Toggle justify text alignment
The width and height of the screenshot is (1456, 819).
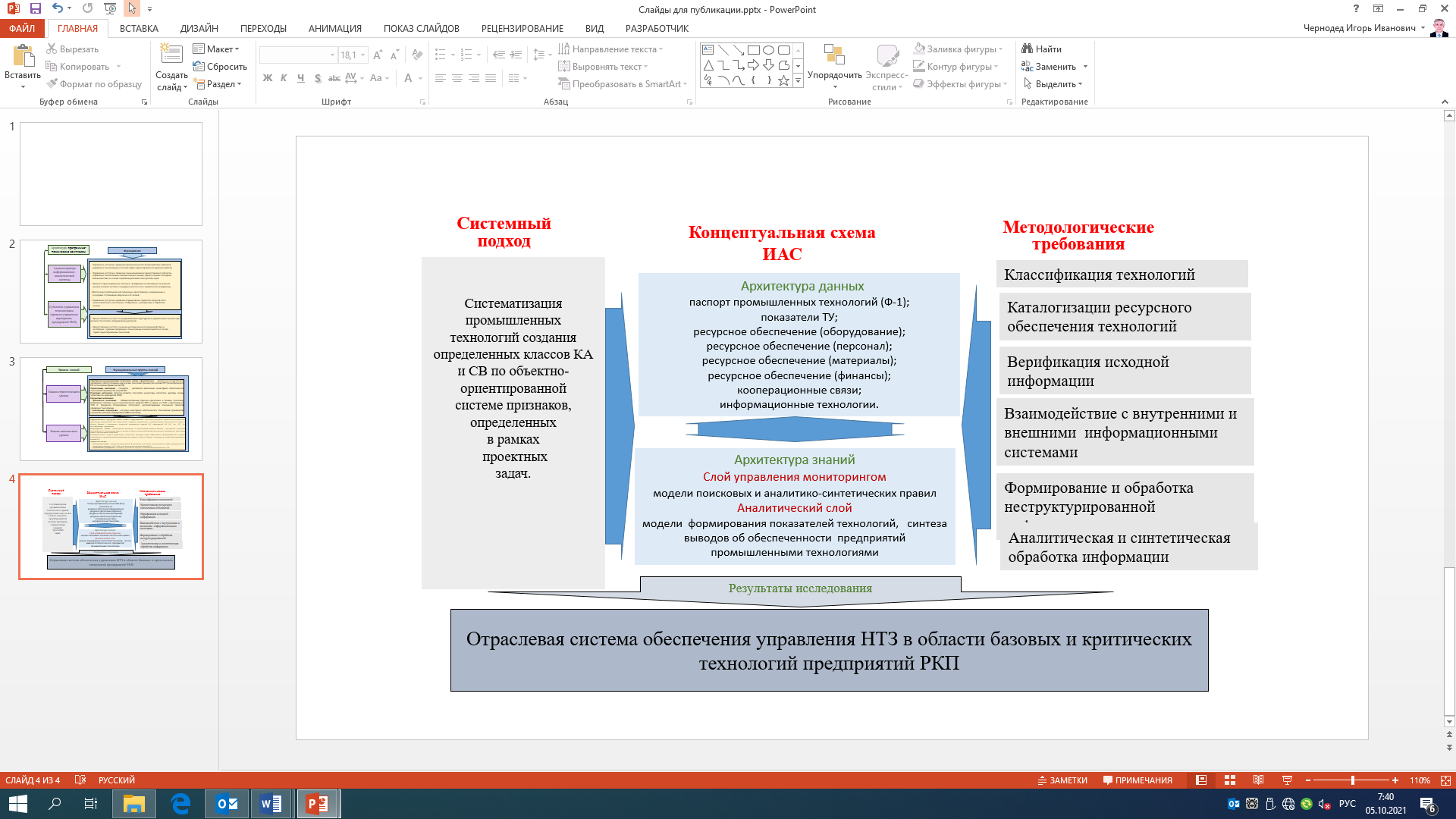[x=491, y=78]
